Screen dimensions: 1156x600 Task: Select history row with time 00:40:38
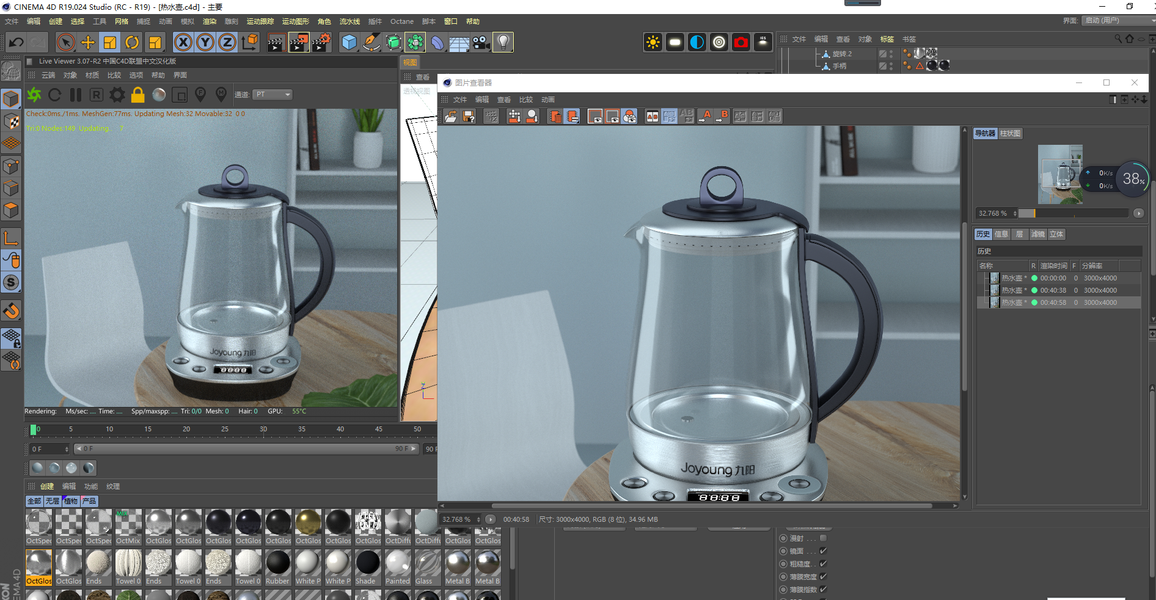(1059, 290)
